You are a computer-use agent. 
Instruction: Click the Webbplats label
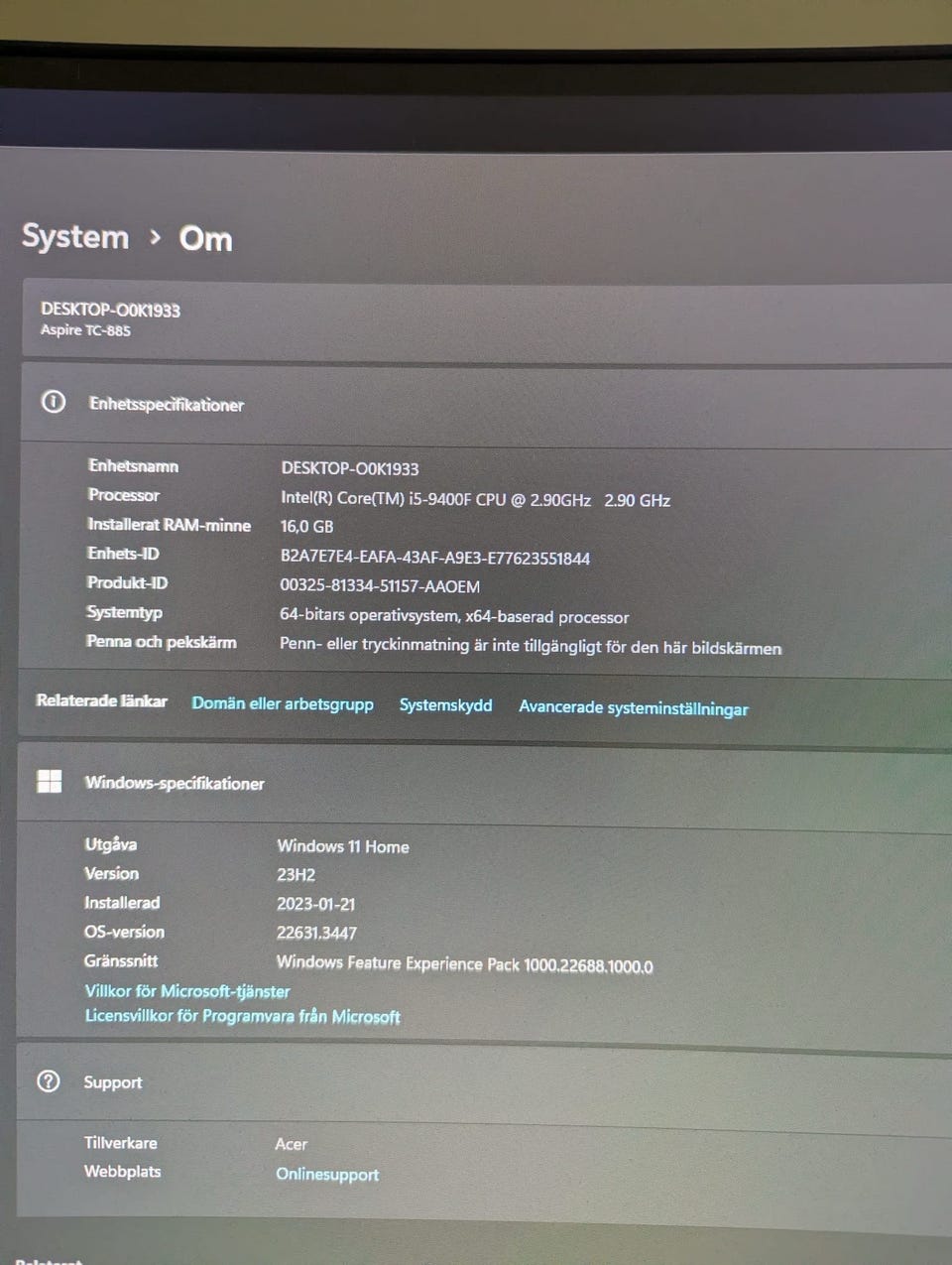(x=122, y=1171)
